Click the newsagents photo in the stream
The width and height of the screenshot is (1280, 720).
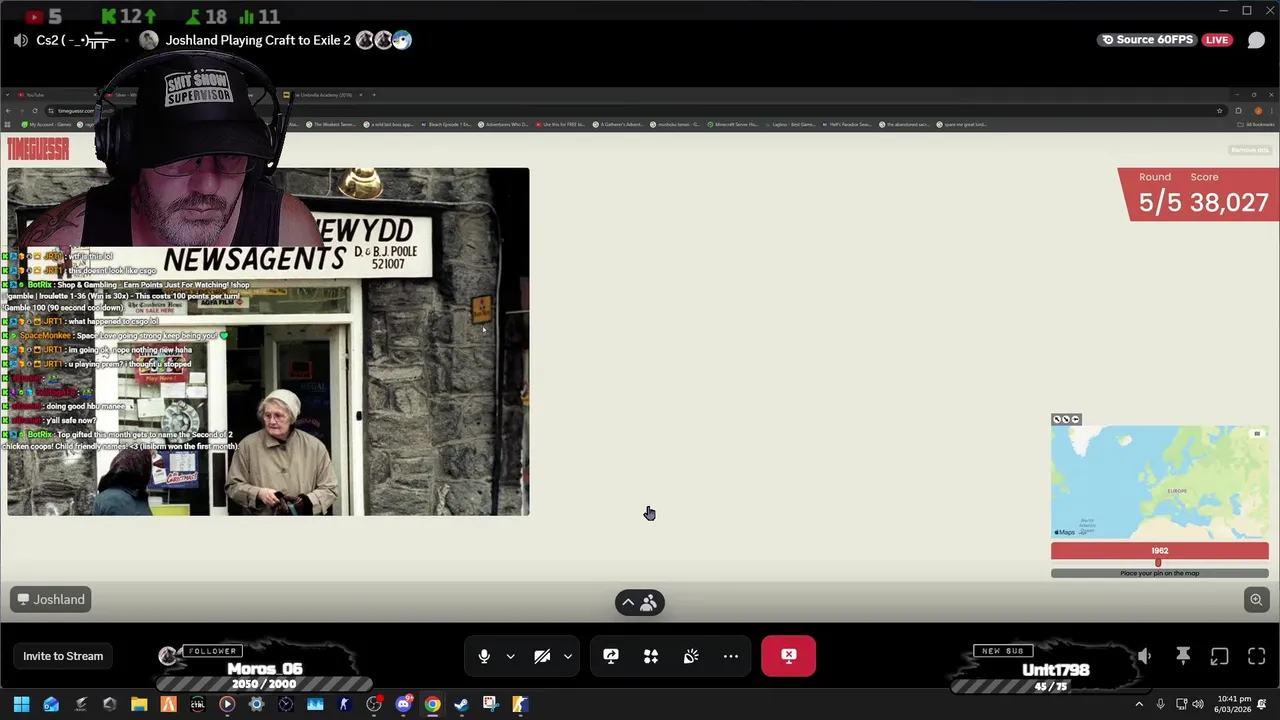268,342
